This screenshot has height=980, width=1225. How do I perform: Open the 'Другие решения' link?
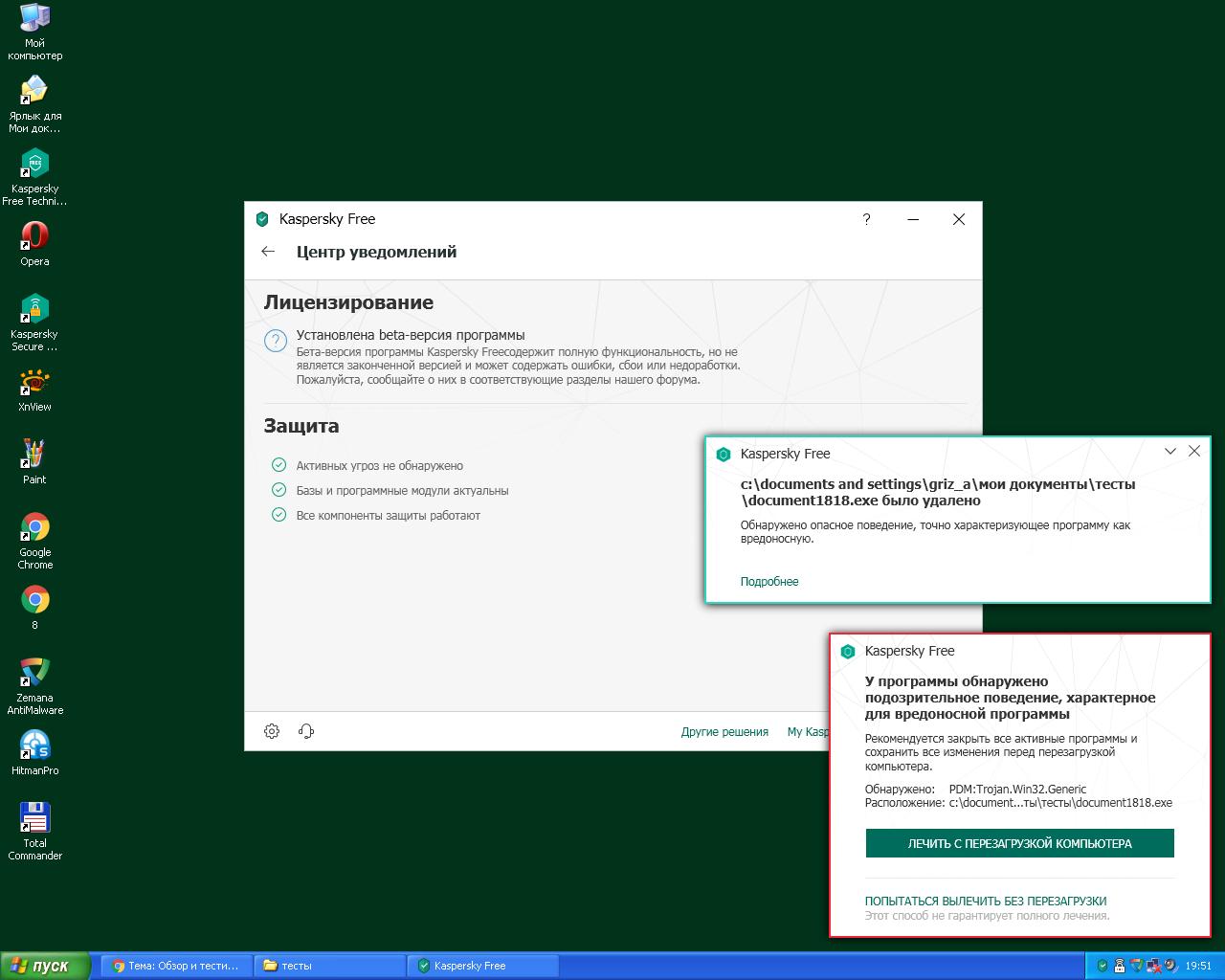tap(724, 732)
